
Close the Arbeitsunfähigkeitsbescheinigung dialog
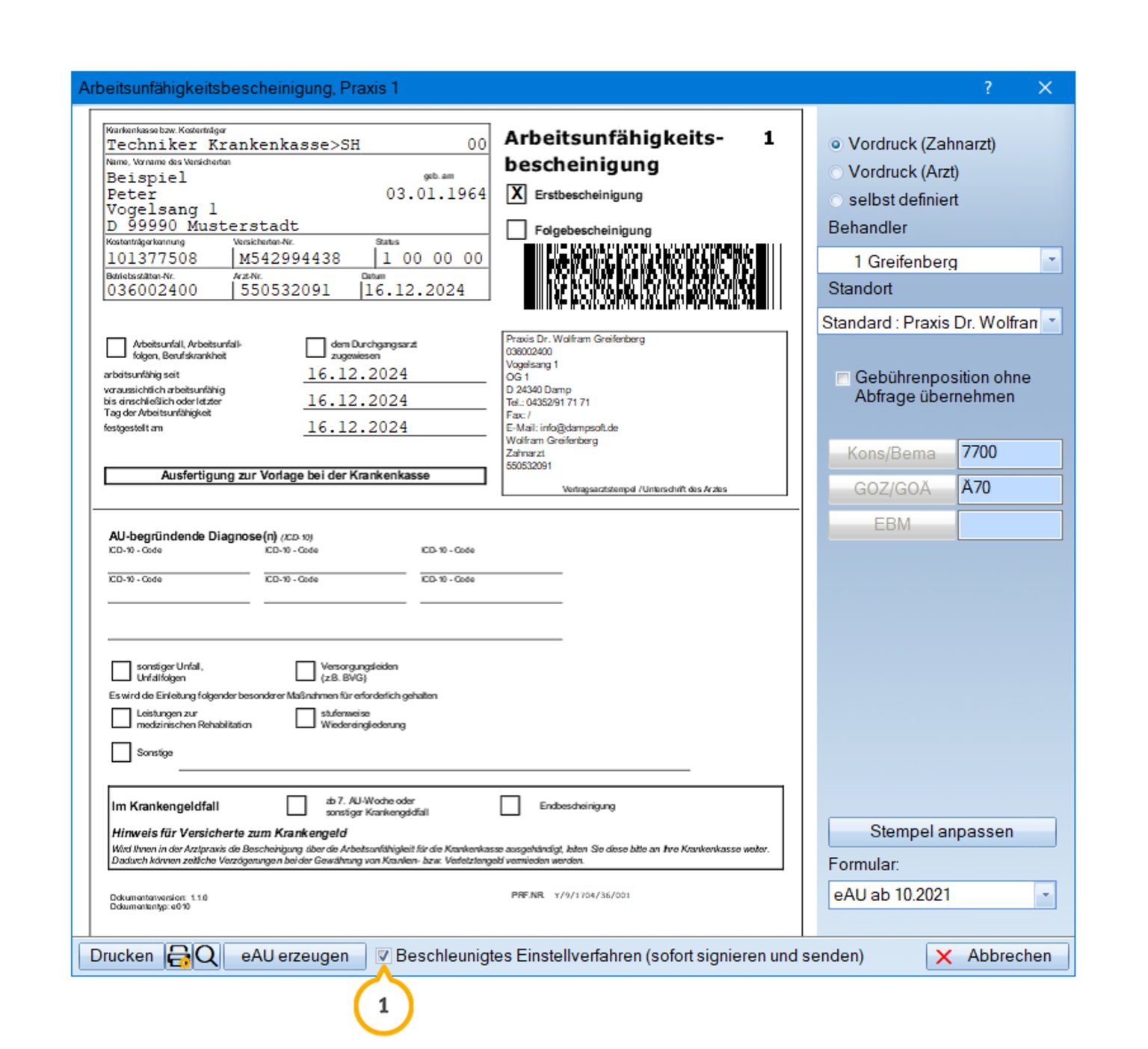click(1045, 88)
